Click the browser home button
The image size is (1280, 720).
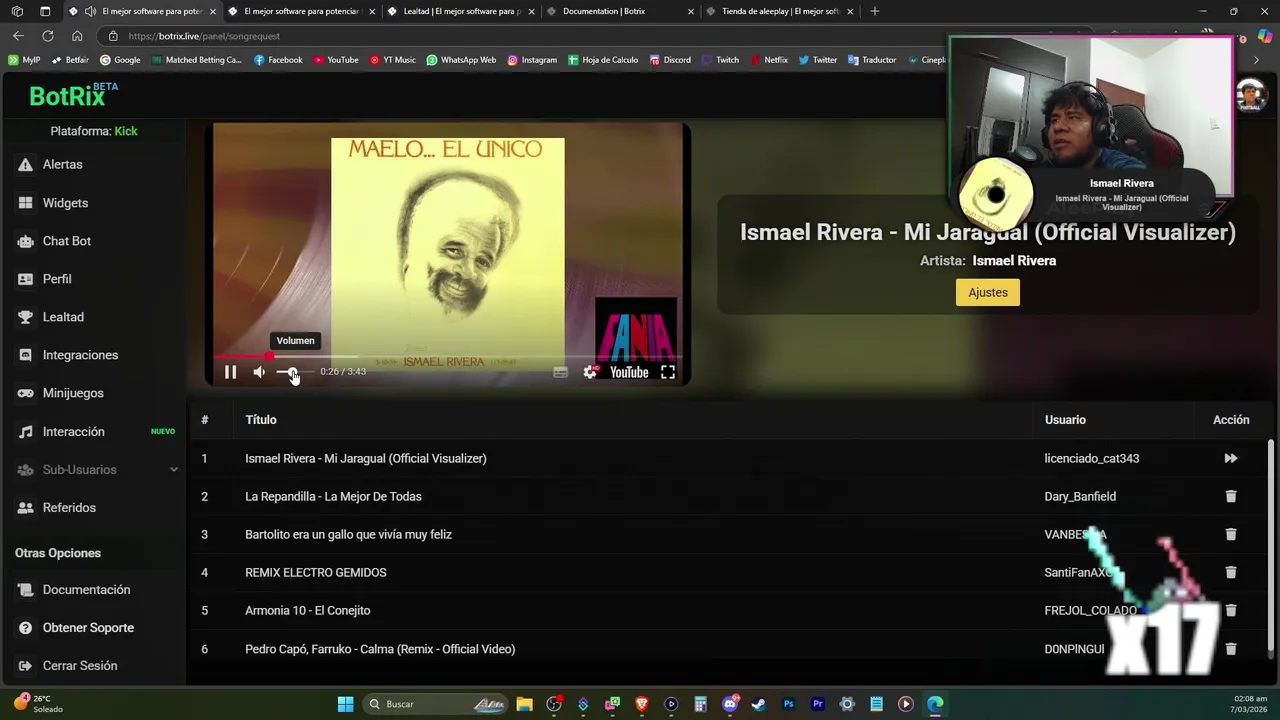tap(77, 36)
